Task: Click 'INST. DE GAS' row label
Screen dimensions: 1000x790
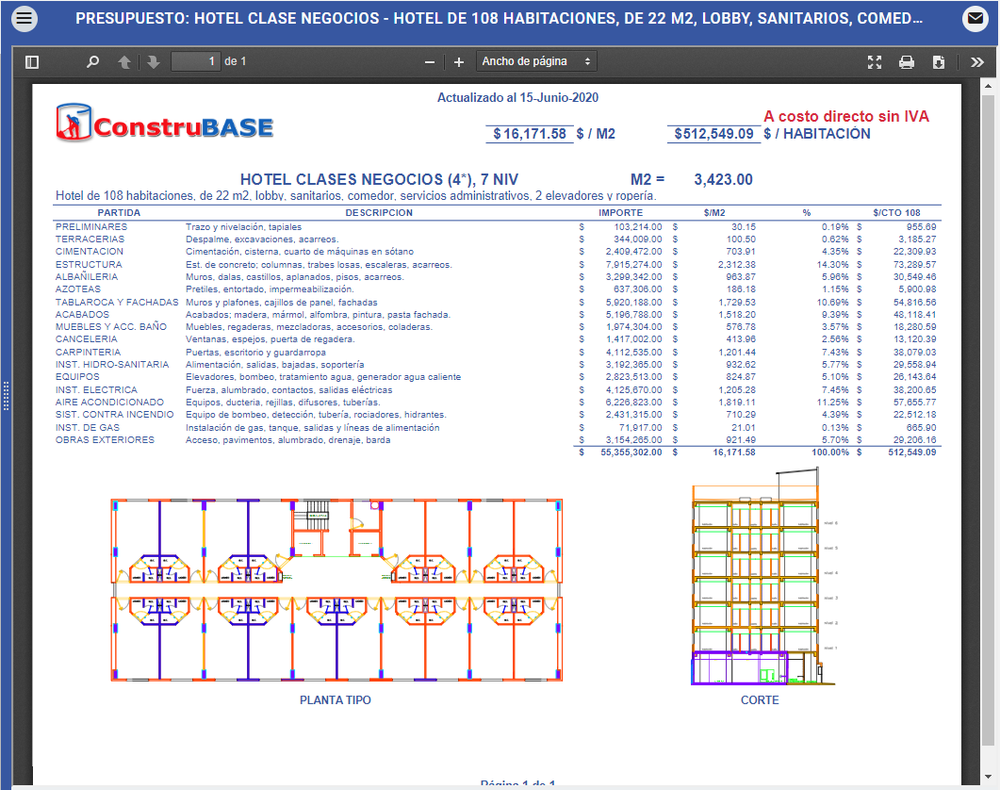Action: click(x=87, y=428)
